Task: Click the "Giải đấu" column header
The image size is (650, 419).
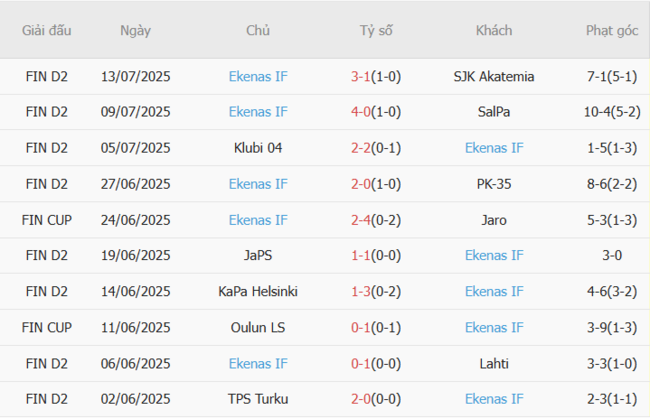Action: pos(47,30)
